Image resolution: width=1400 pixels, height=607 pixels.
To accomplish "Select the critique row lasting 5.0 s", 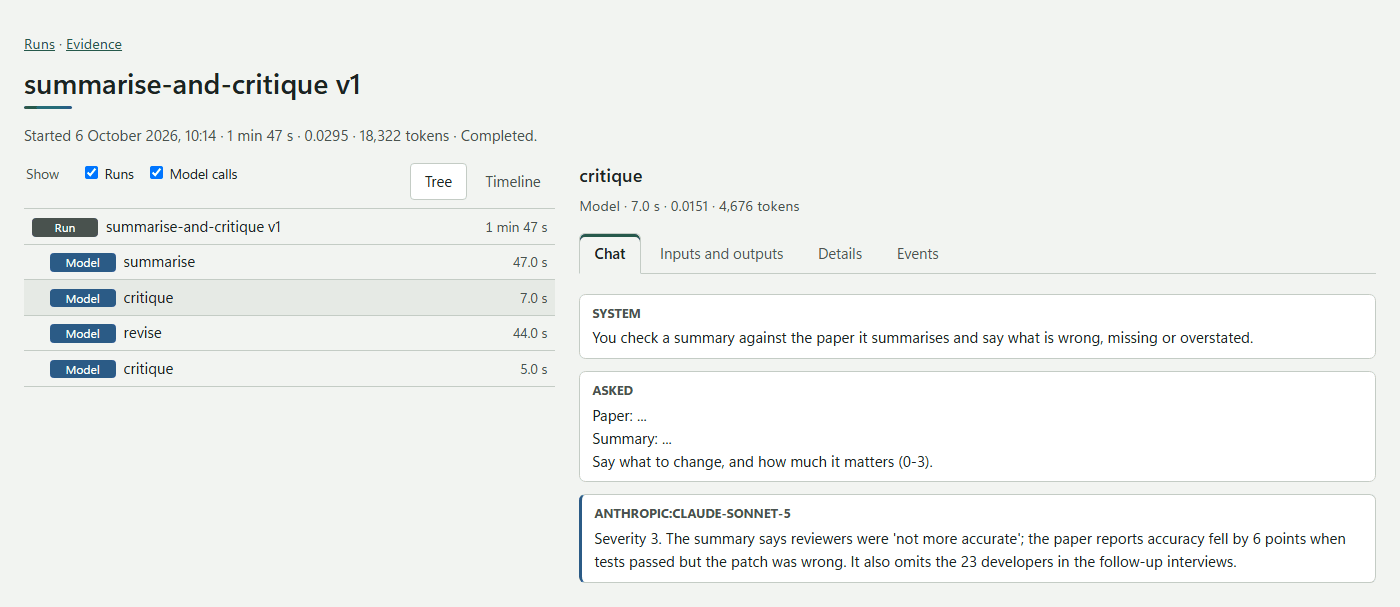I will pos(289,369).
